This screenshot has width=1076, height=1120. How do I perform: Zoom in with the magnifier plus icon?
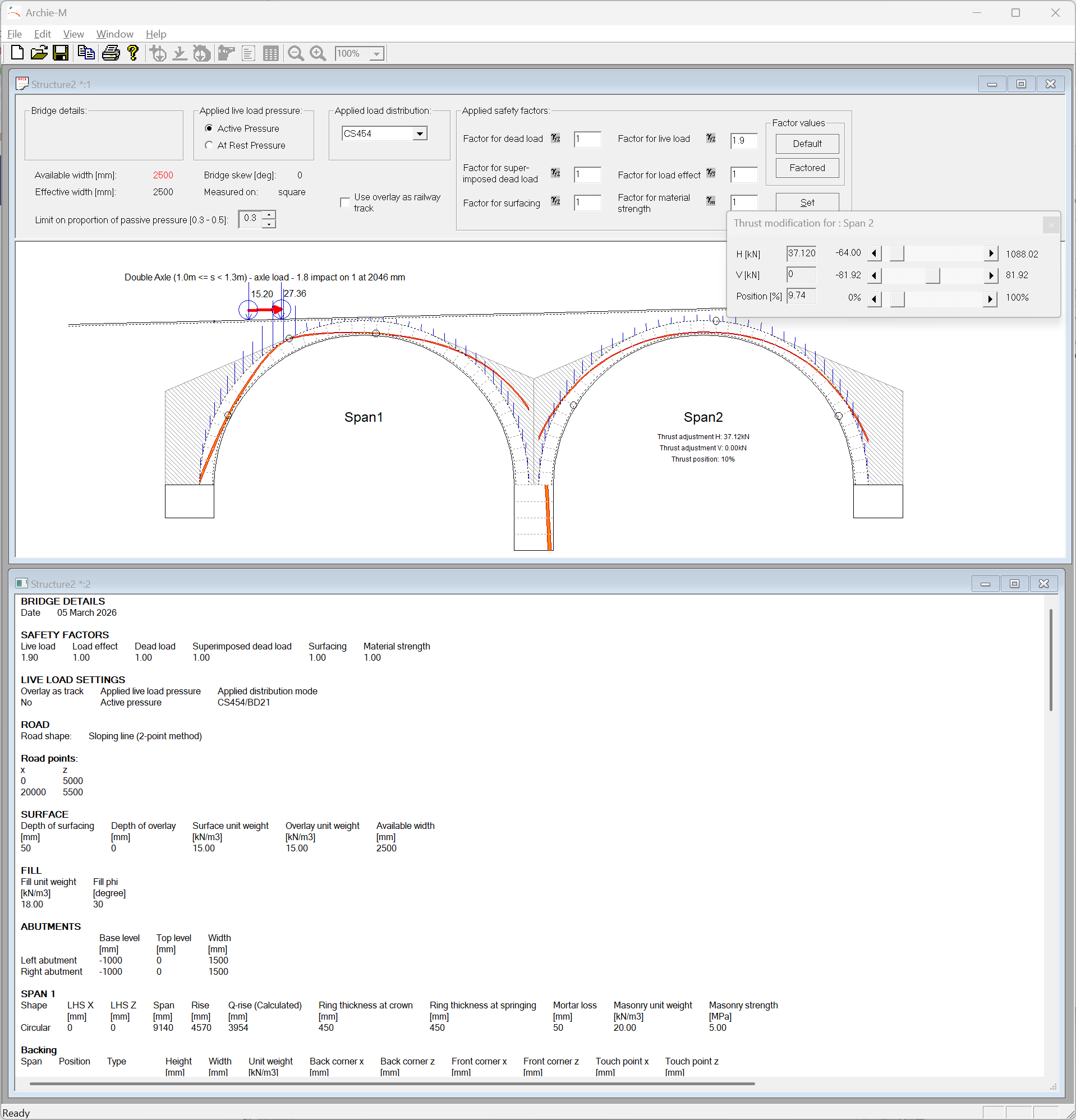tap(318, 54)
